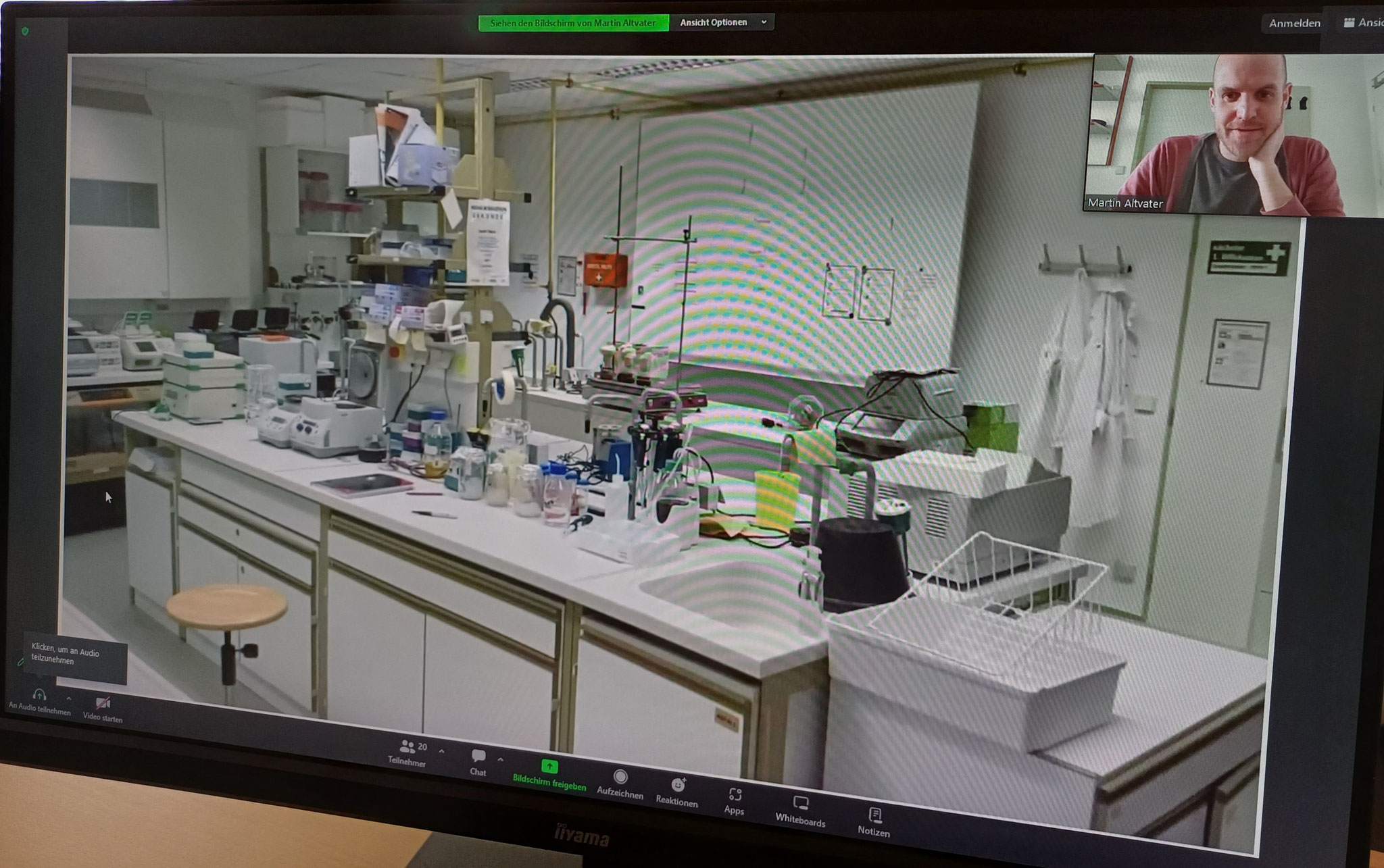Expand the chevron next to Teilnehmer

[441, 750]
